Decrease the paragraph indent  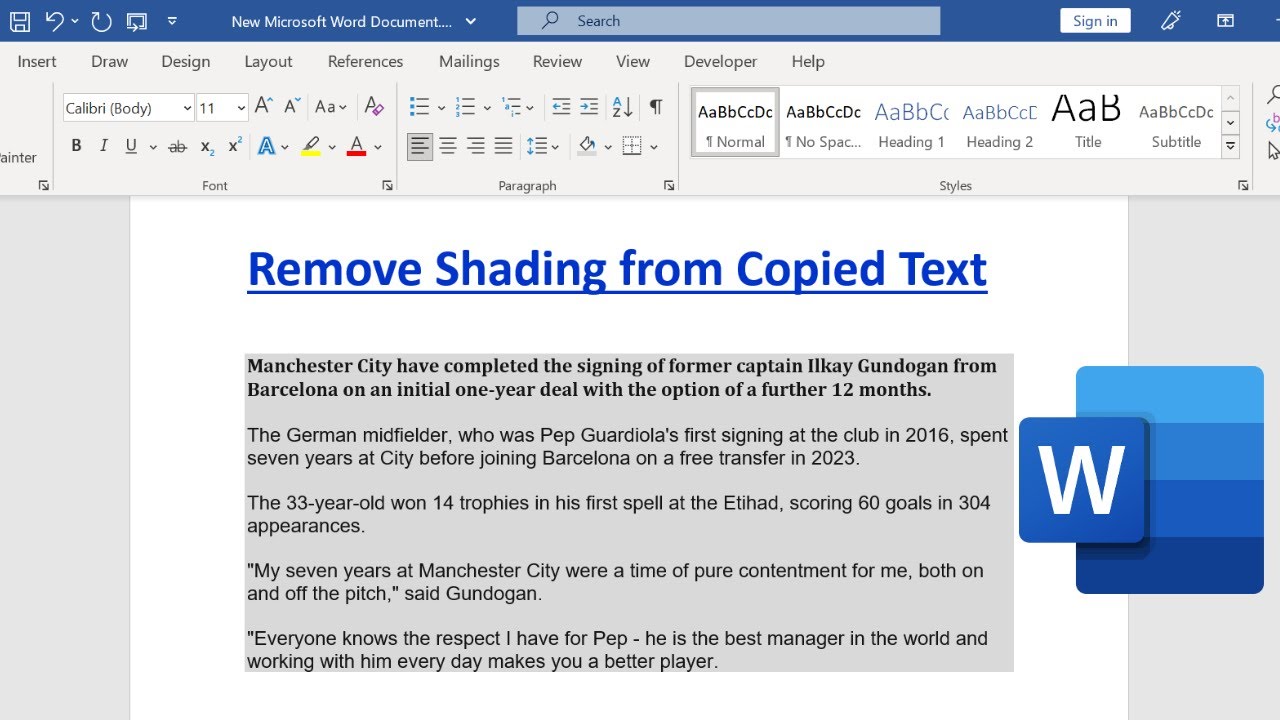click(x=561, y=106)
